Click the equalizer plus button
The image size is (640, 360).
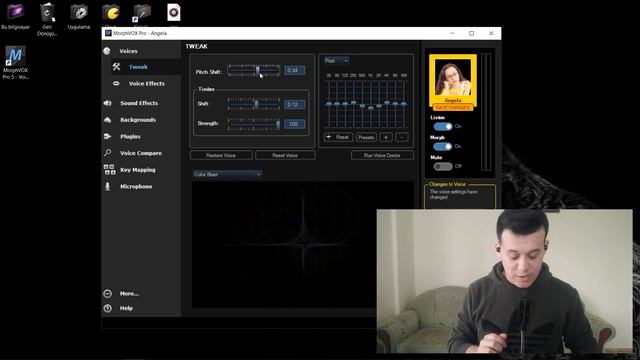tap(386, 137)
